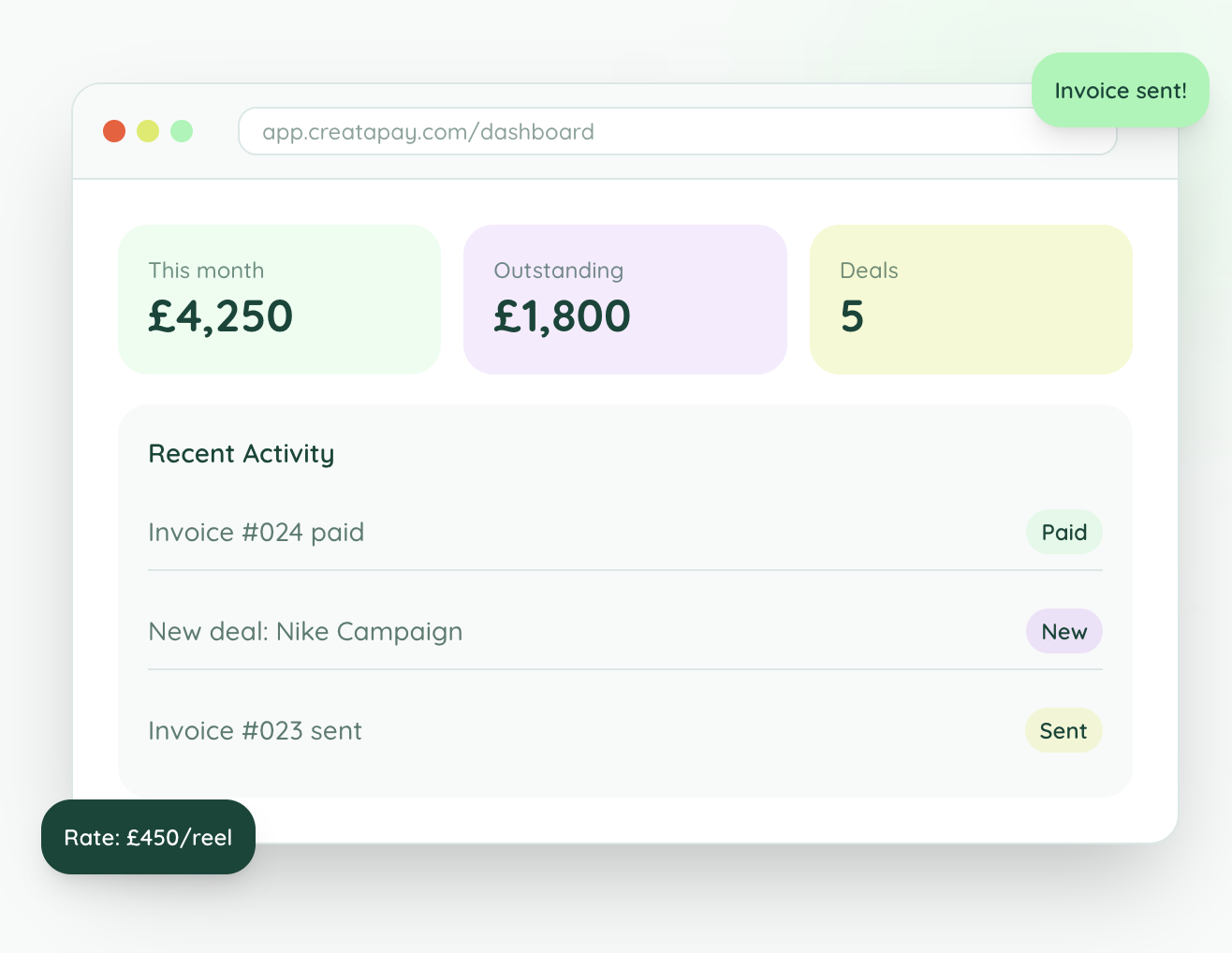
Task: Open the Outstanding £1,800 card
Action: 624,300
